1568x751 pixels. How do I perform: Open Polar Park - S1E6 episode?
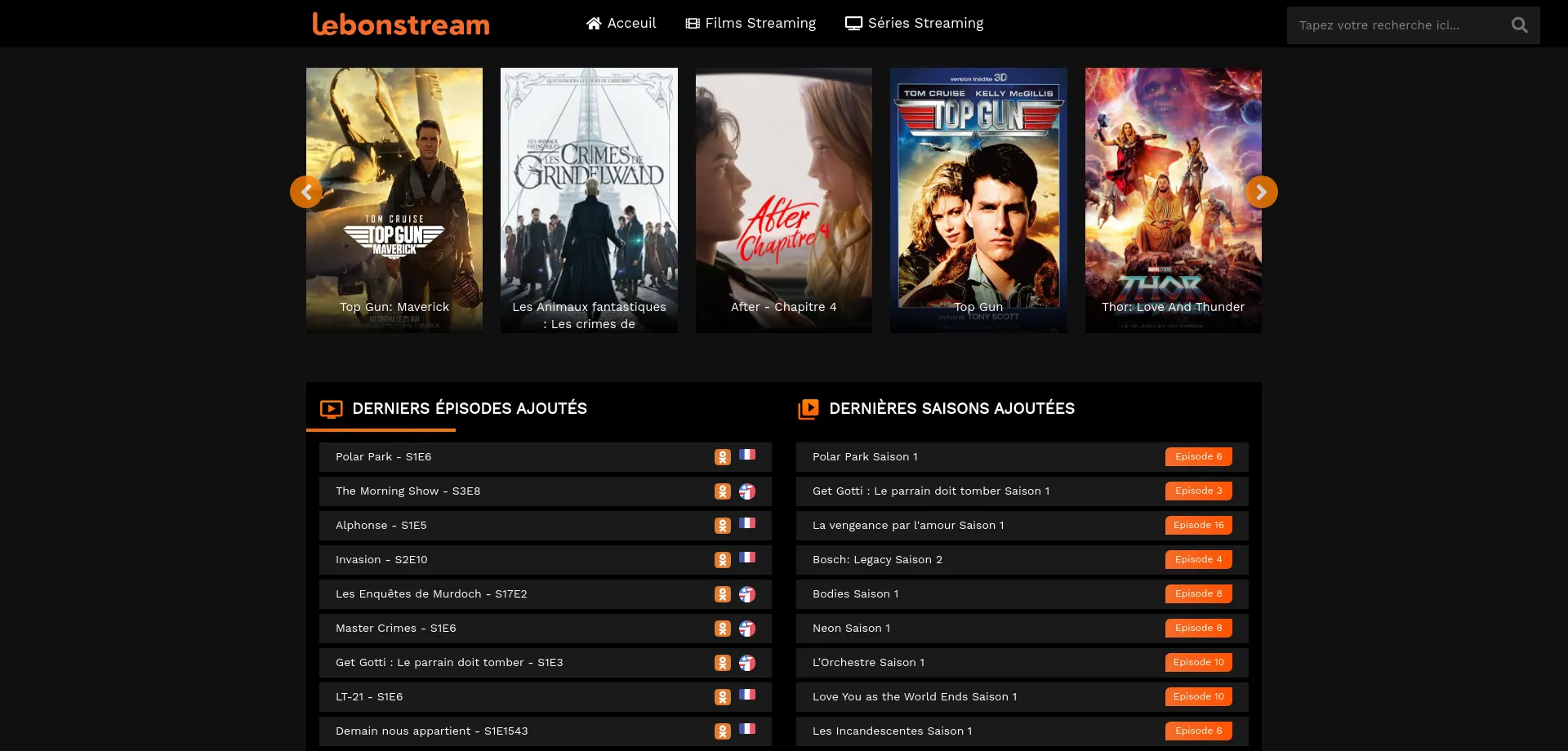[546, 457]
